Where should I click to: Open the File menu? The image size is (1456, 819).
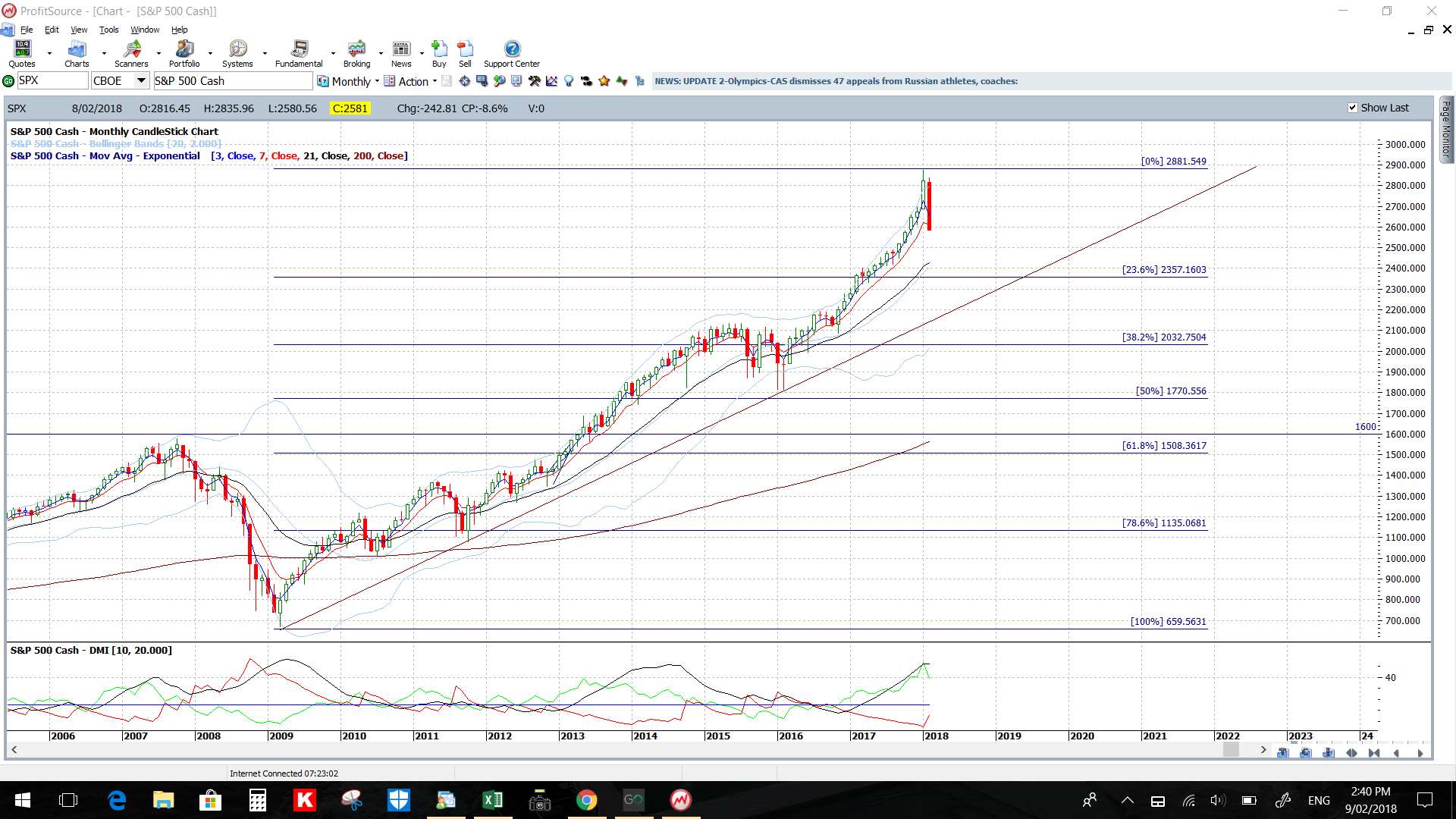coord(27,30)
